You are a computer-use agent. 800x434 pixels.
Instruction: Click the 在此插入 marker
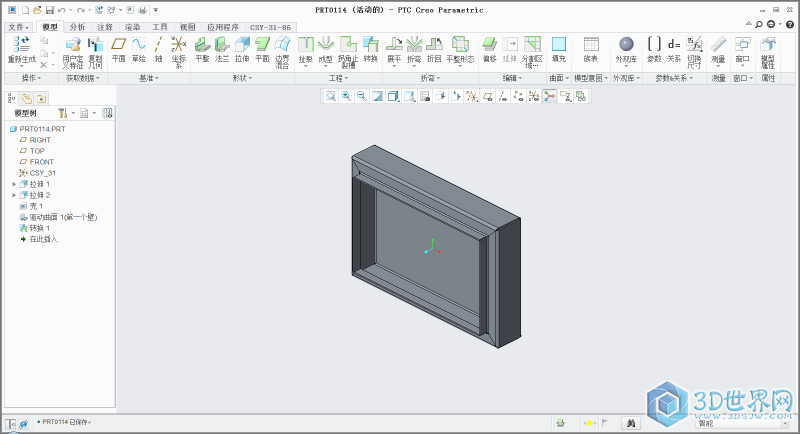tap(39, 239)
